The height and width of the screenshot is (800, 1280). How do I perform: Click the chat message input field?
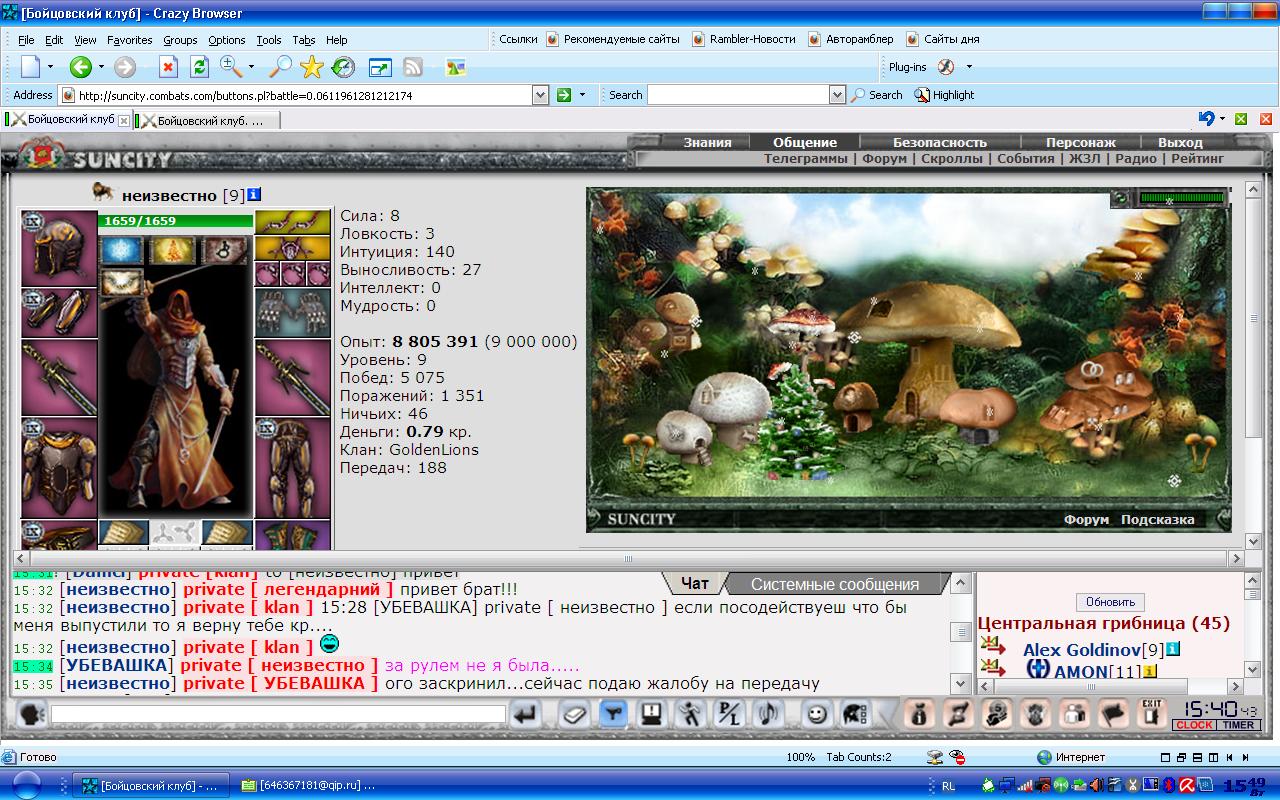coord(278,714)
